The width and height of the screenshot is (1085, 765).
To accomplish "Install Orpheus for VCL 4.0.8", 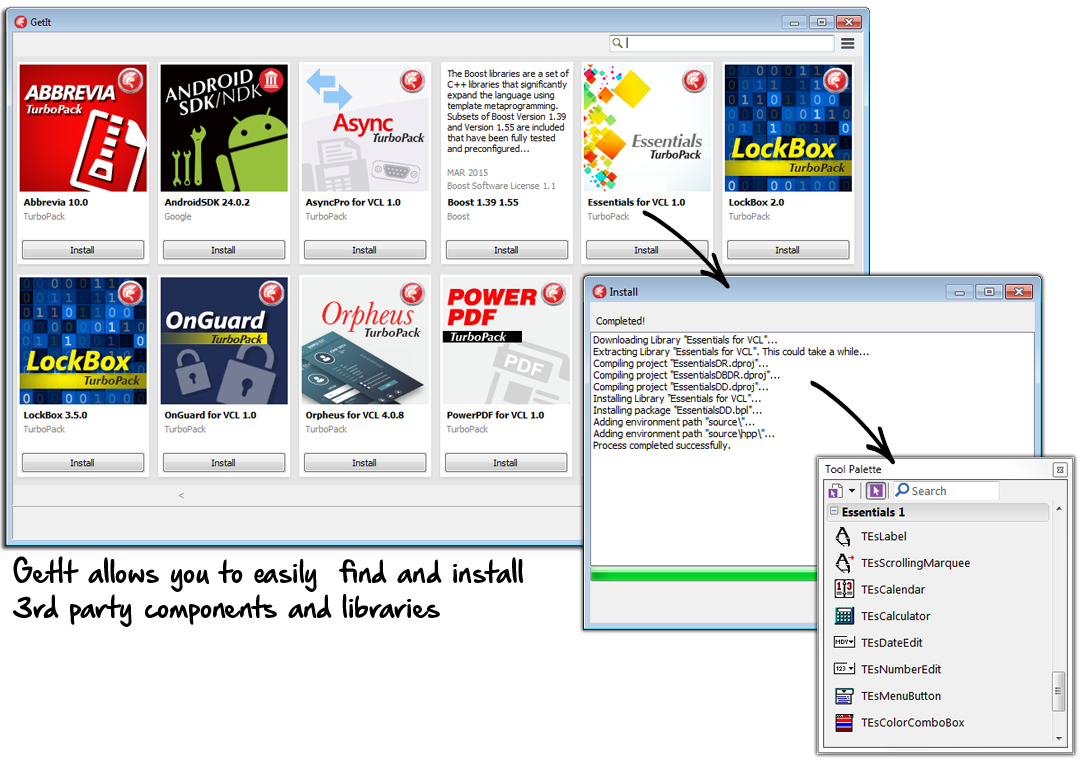I will tap(365, 463).
